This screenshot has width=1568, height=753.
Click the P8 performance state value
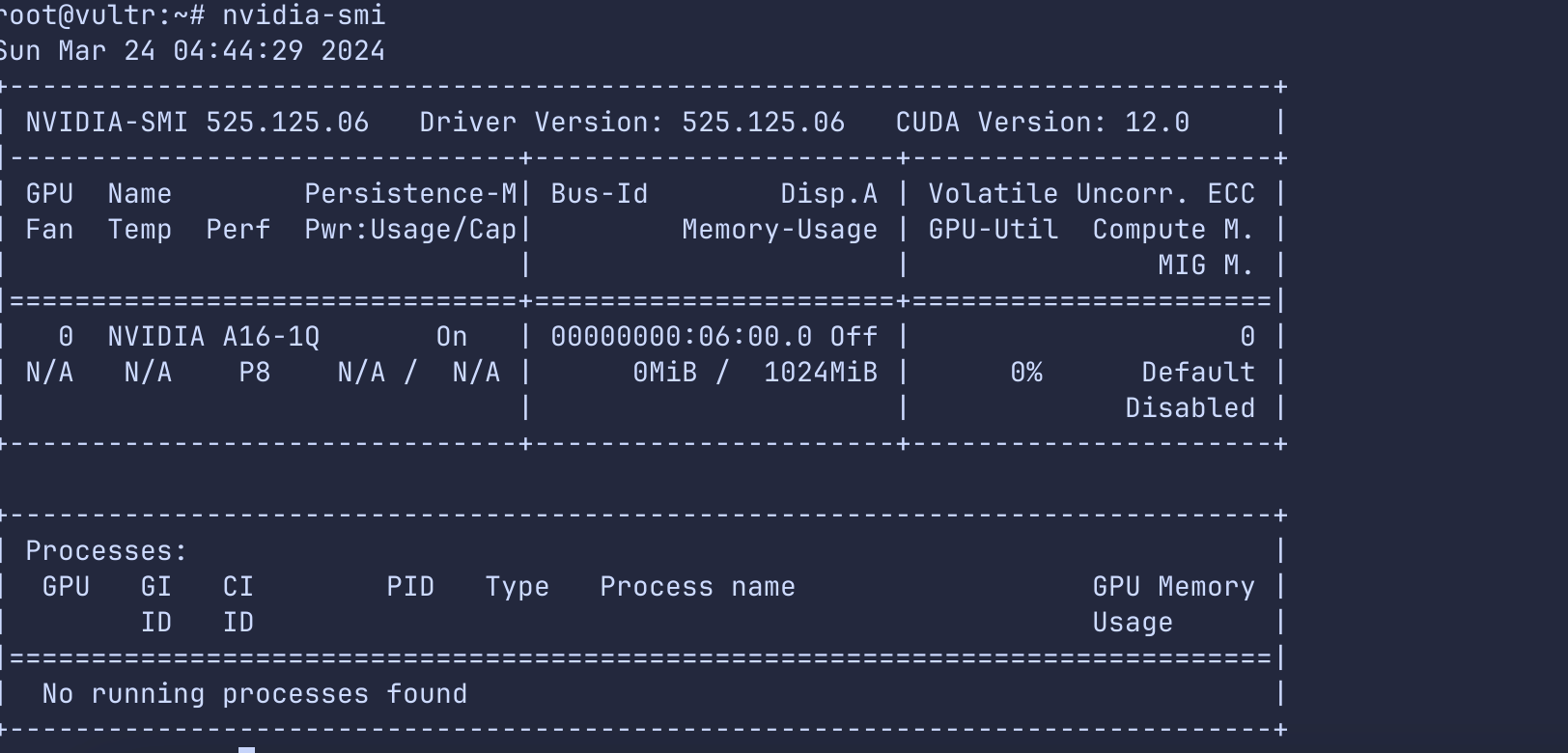click(x=254, y=373)
